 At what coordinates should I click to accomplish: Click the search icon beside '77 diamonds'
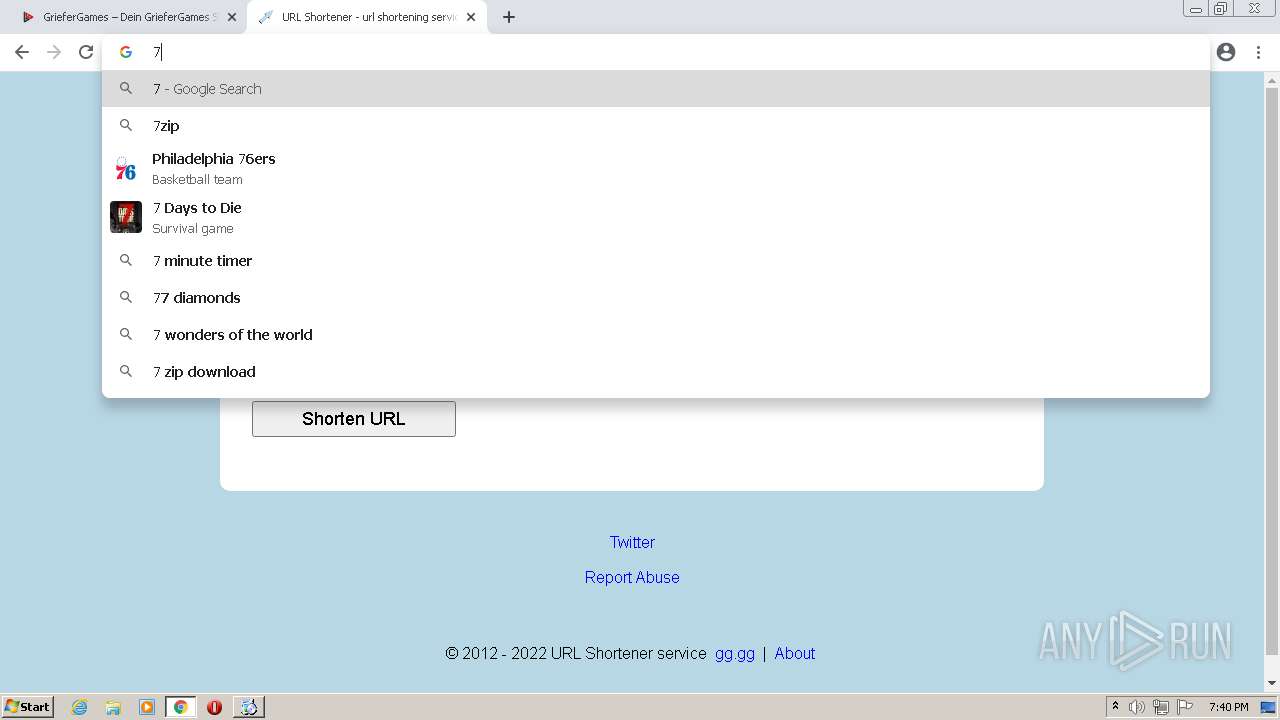[126, 297]
